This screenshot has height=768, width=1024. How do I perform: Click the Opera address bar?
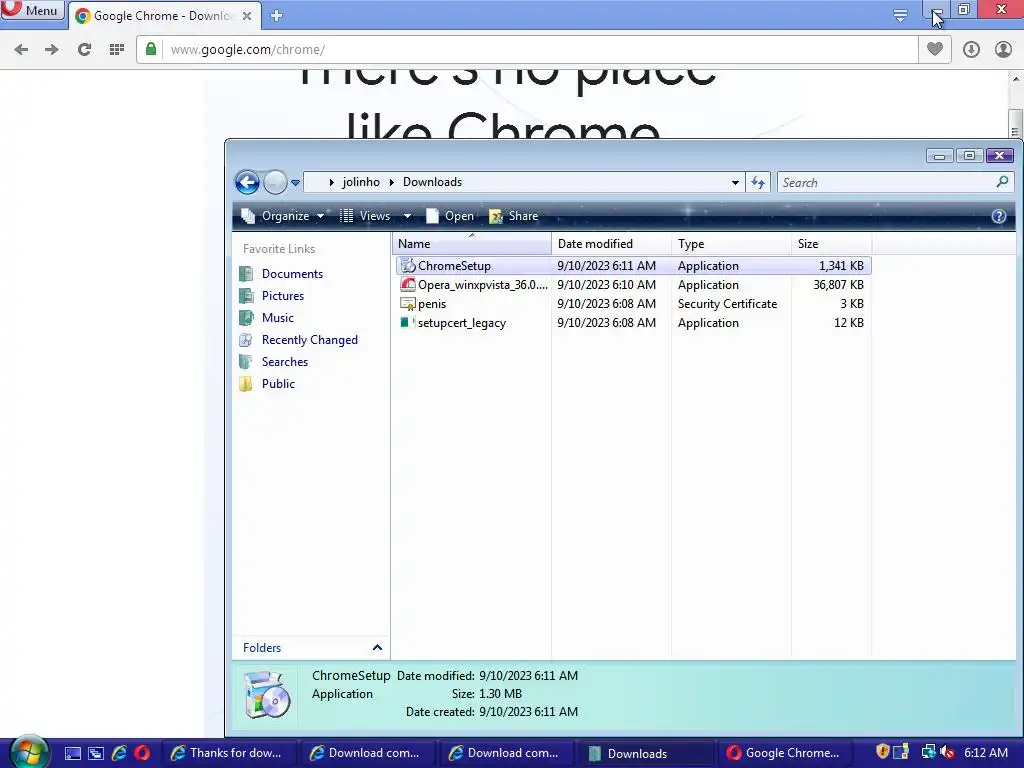coord(527,50)
